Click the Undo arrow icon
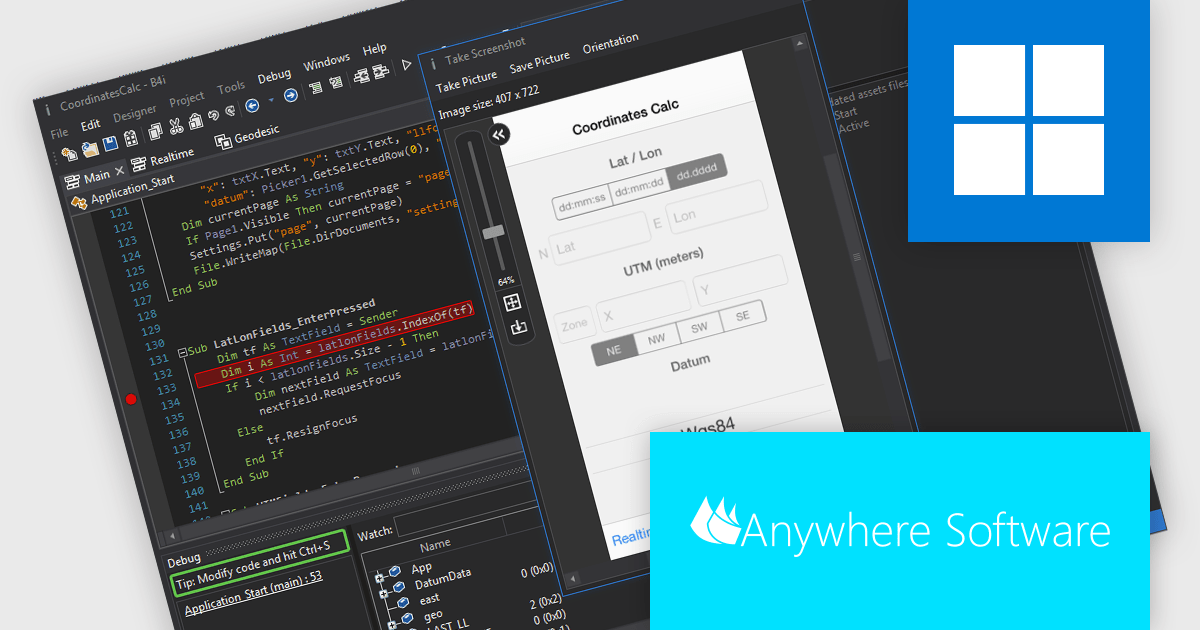The image size is (1200, 630). point(213,114)
